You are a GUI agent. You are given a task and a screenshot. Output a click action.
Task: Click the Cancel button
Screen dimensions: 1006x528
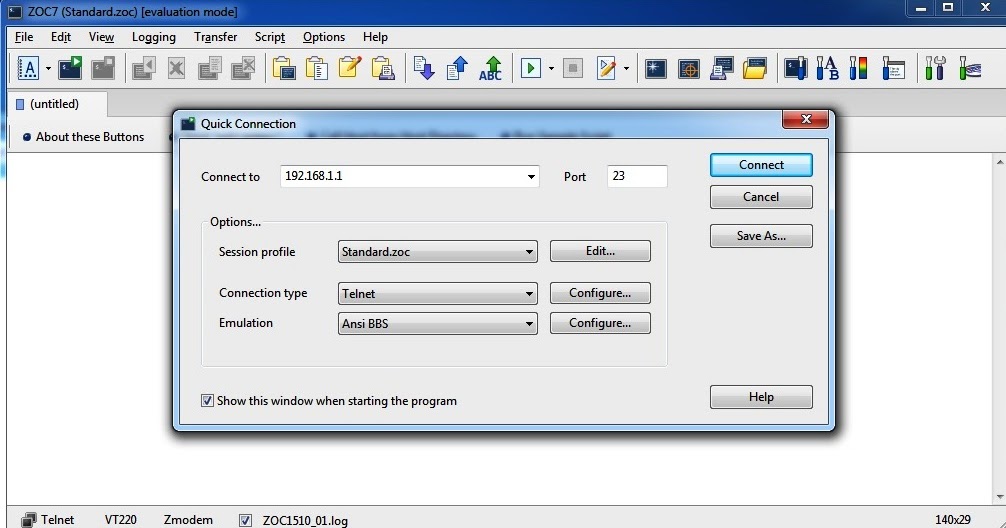[761, 197]
